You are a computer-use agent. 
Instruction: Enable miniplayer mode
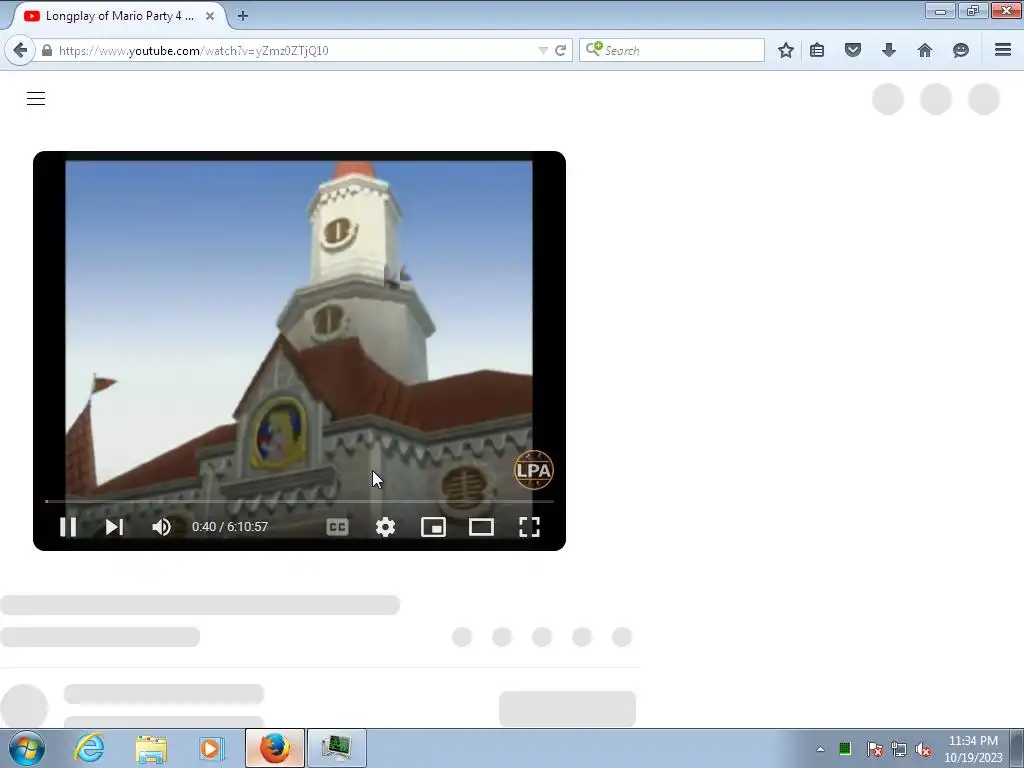coord(433,527)
